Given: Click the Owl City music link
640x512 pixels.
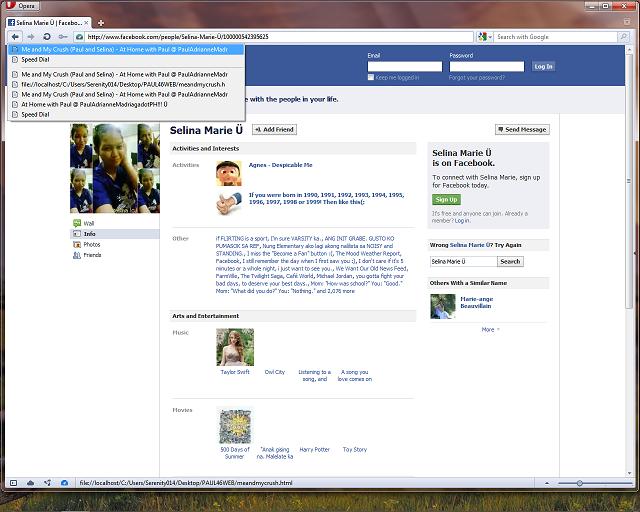Looking at the screenshot, I should point(275,372).
